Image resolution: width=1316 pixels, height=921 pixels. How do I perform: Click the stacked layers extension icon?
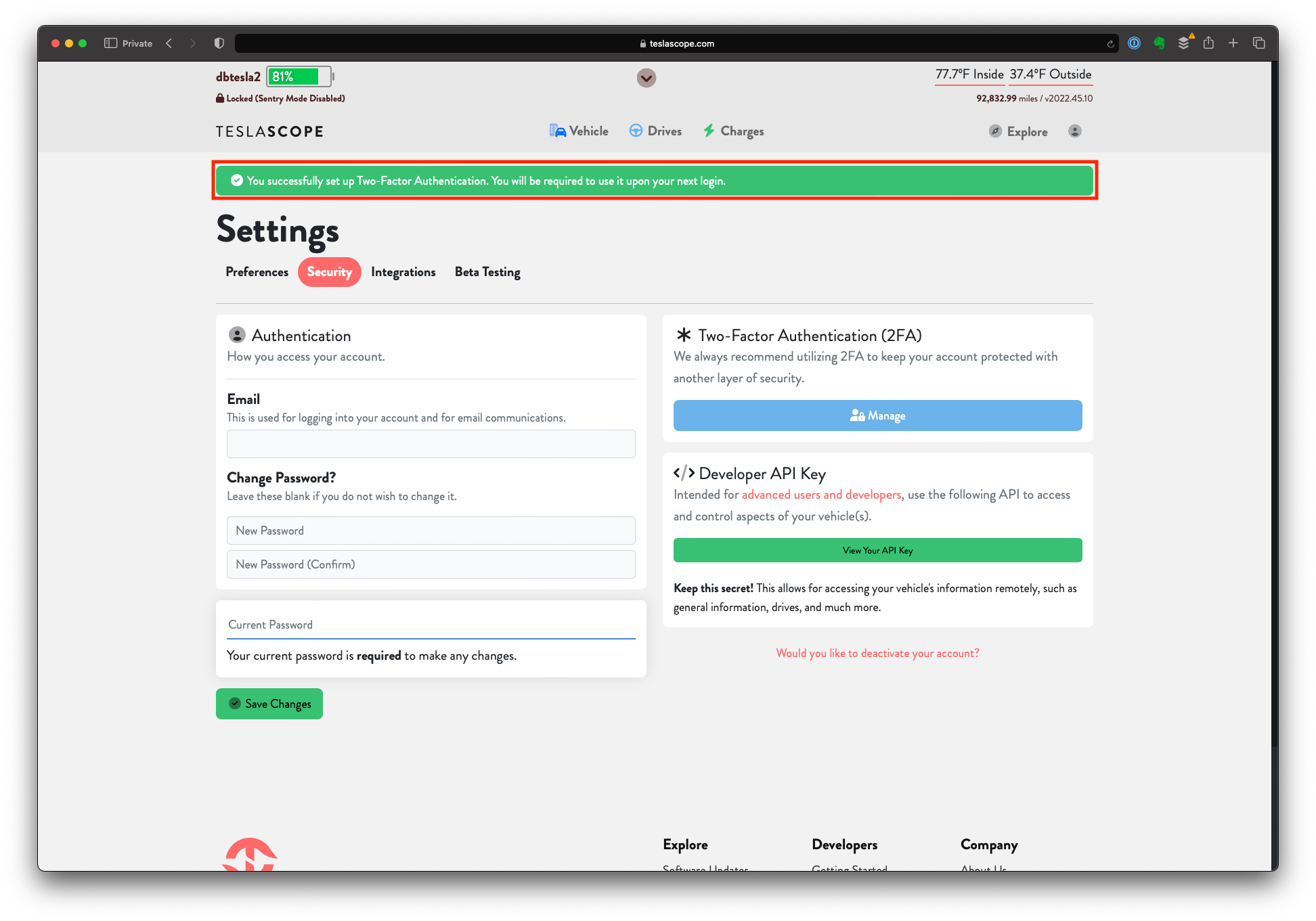(x=1184, y=43)
